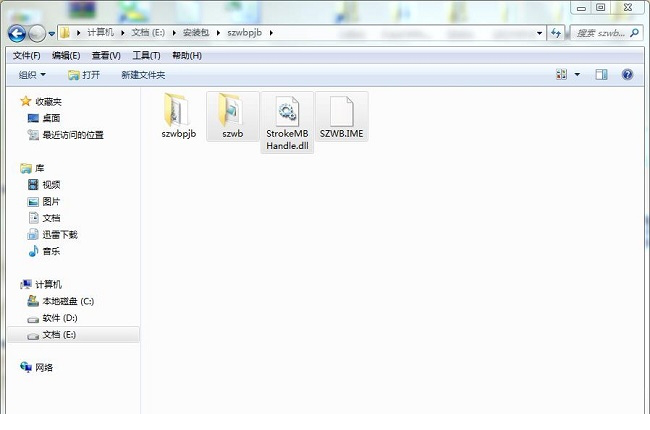The height and width of the screenshot is (430, 650).
Task: Open help with the question mark icon
Action: tap(627, 75)
